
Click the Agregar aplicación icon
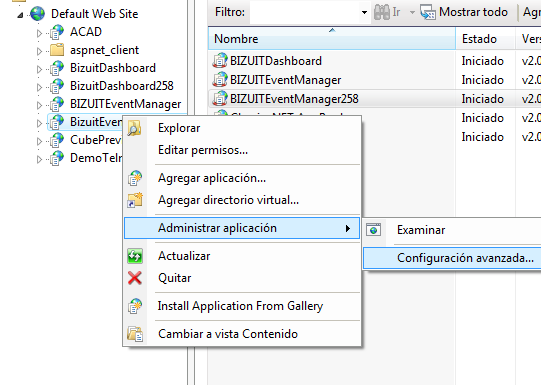click(135, 178)
